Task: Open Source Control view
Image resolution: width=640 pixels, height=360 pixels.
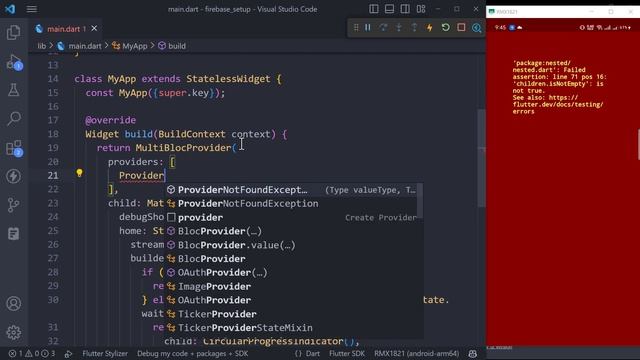Action: pos(13,205)
